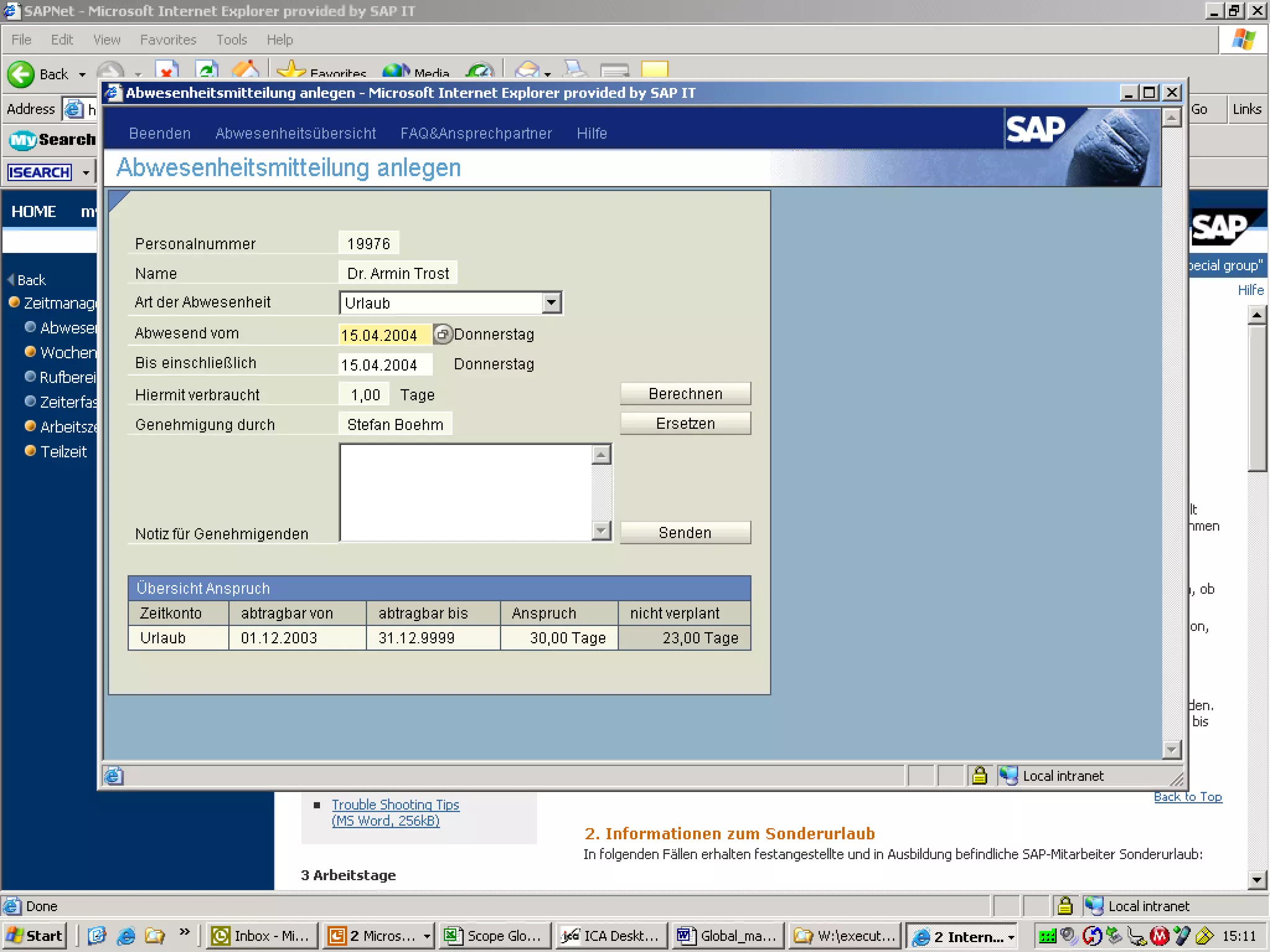Click the Local intranet zone icon in the popup status bar
Screen dimensions: 1270x952
(x=1008, y=775)
